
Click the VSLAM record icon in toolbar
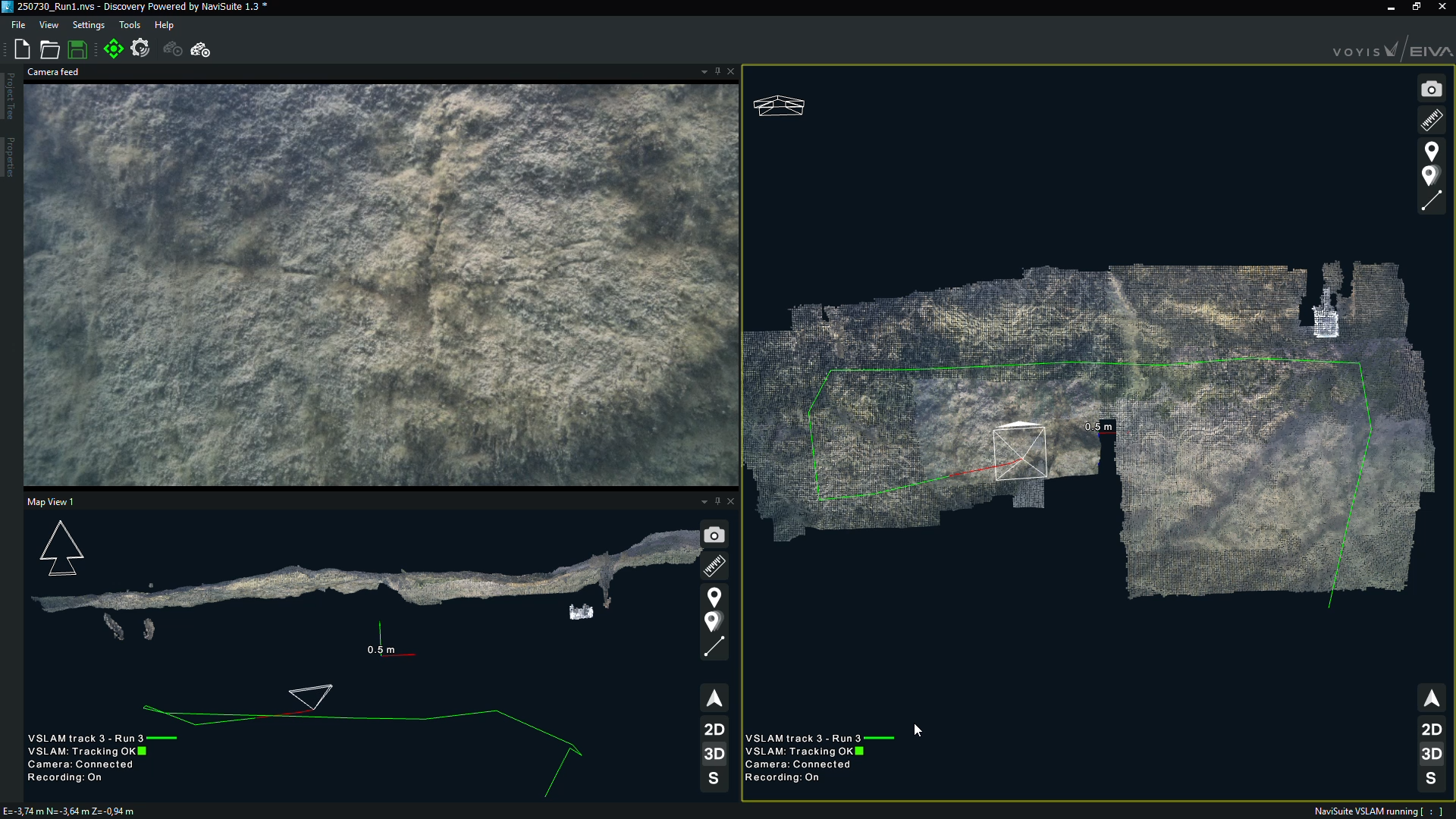coord(200,50)
